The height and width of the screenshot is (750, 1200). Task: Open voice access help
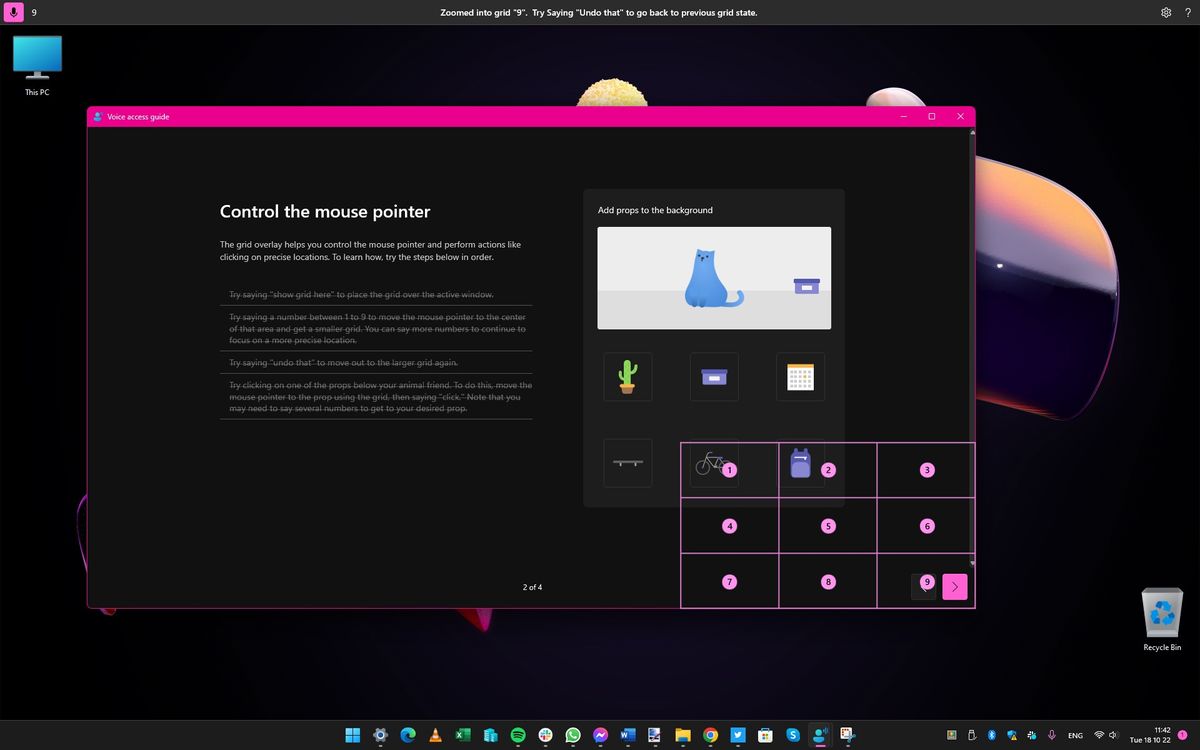pyautogui.click(x=1188, y=12)
